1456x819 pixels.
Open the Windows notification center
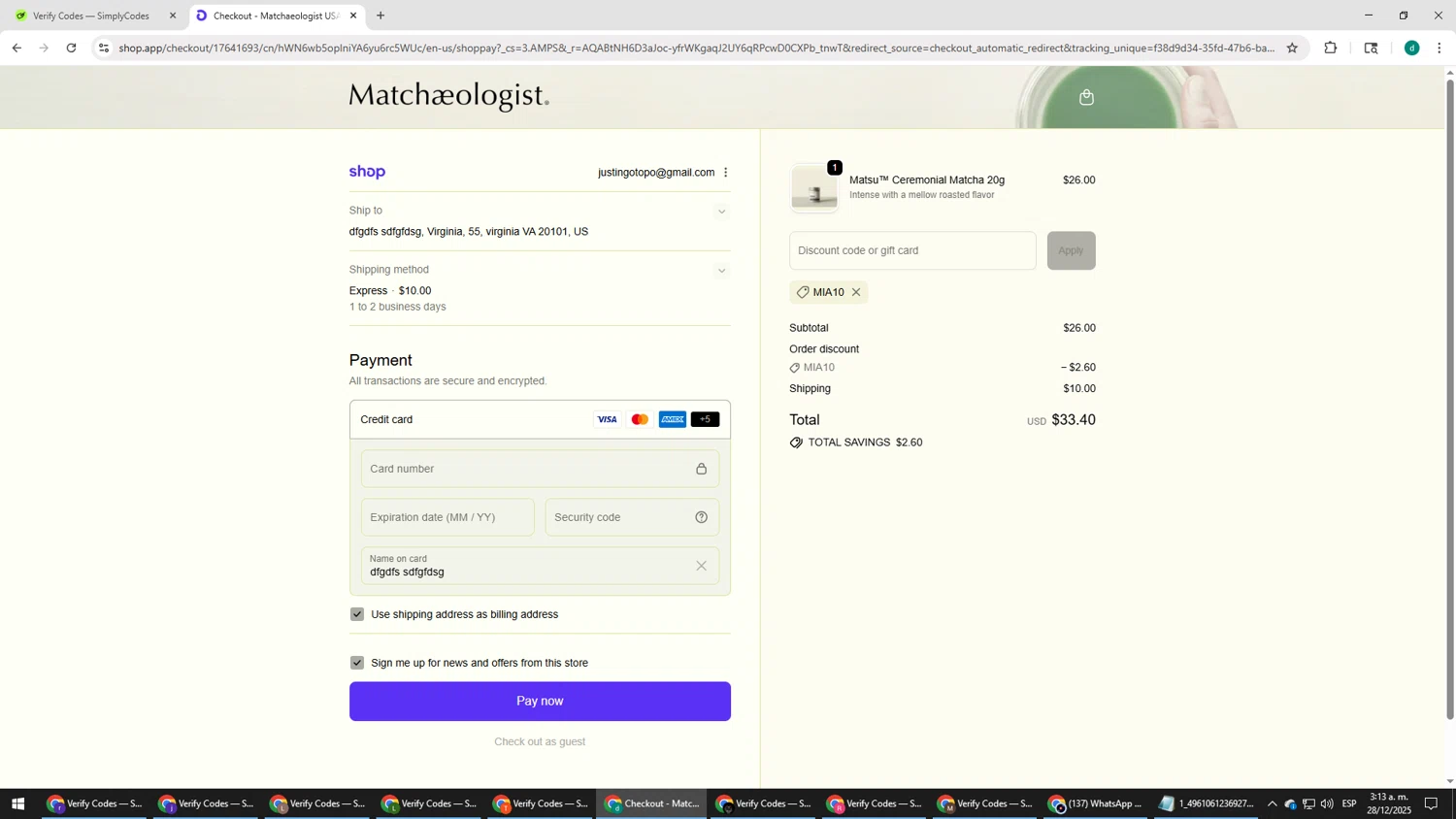(1431, 803)
